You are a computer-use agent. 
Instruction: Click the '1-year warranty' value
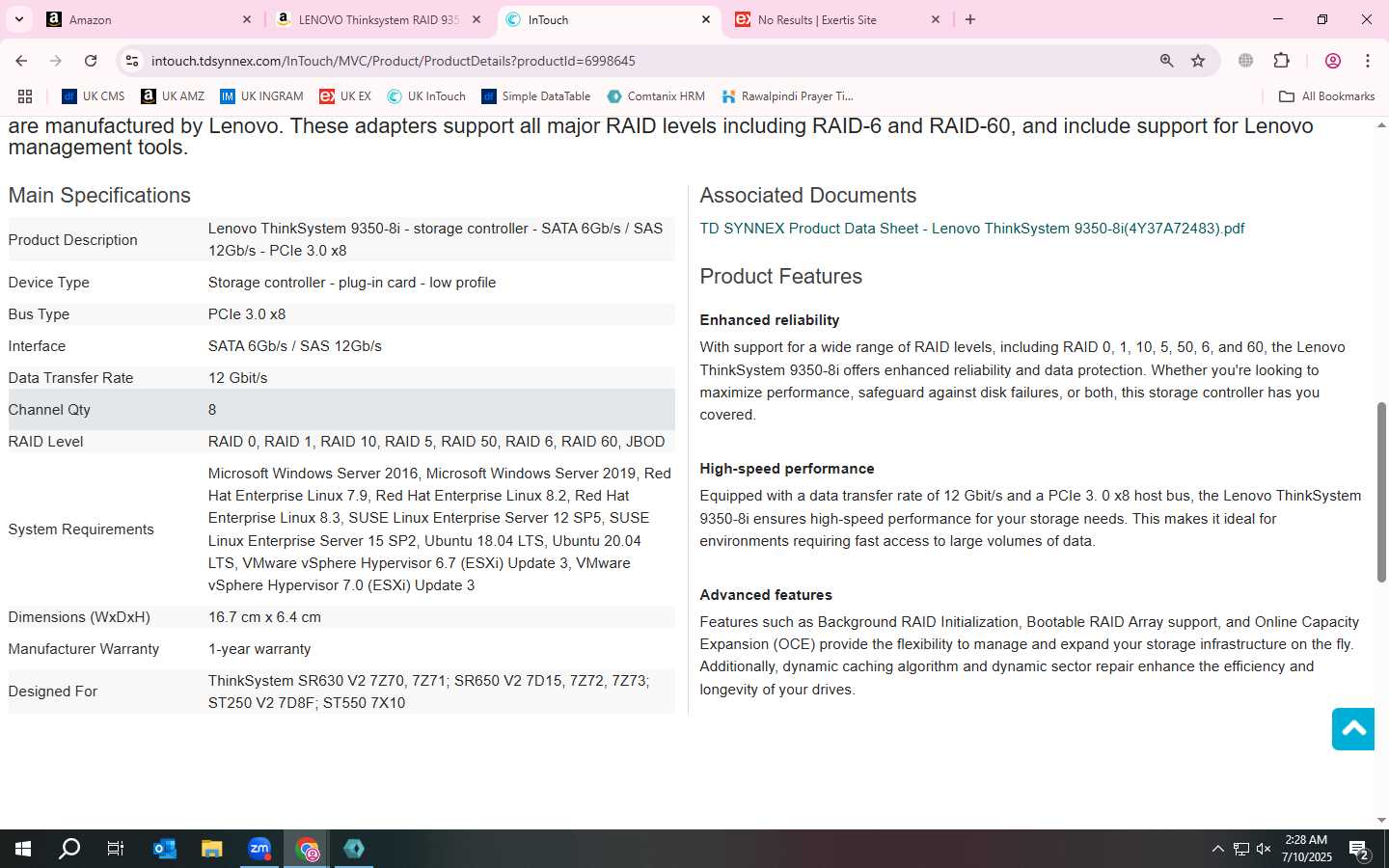pos(259,649)
